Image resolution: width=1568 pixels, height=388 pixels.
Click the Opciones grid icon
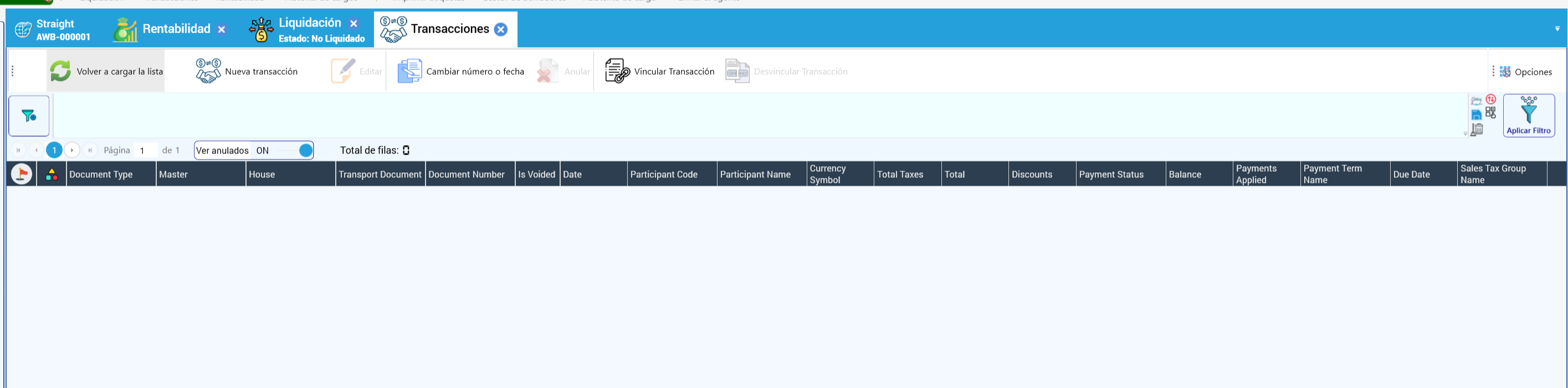point(1505,72)
